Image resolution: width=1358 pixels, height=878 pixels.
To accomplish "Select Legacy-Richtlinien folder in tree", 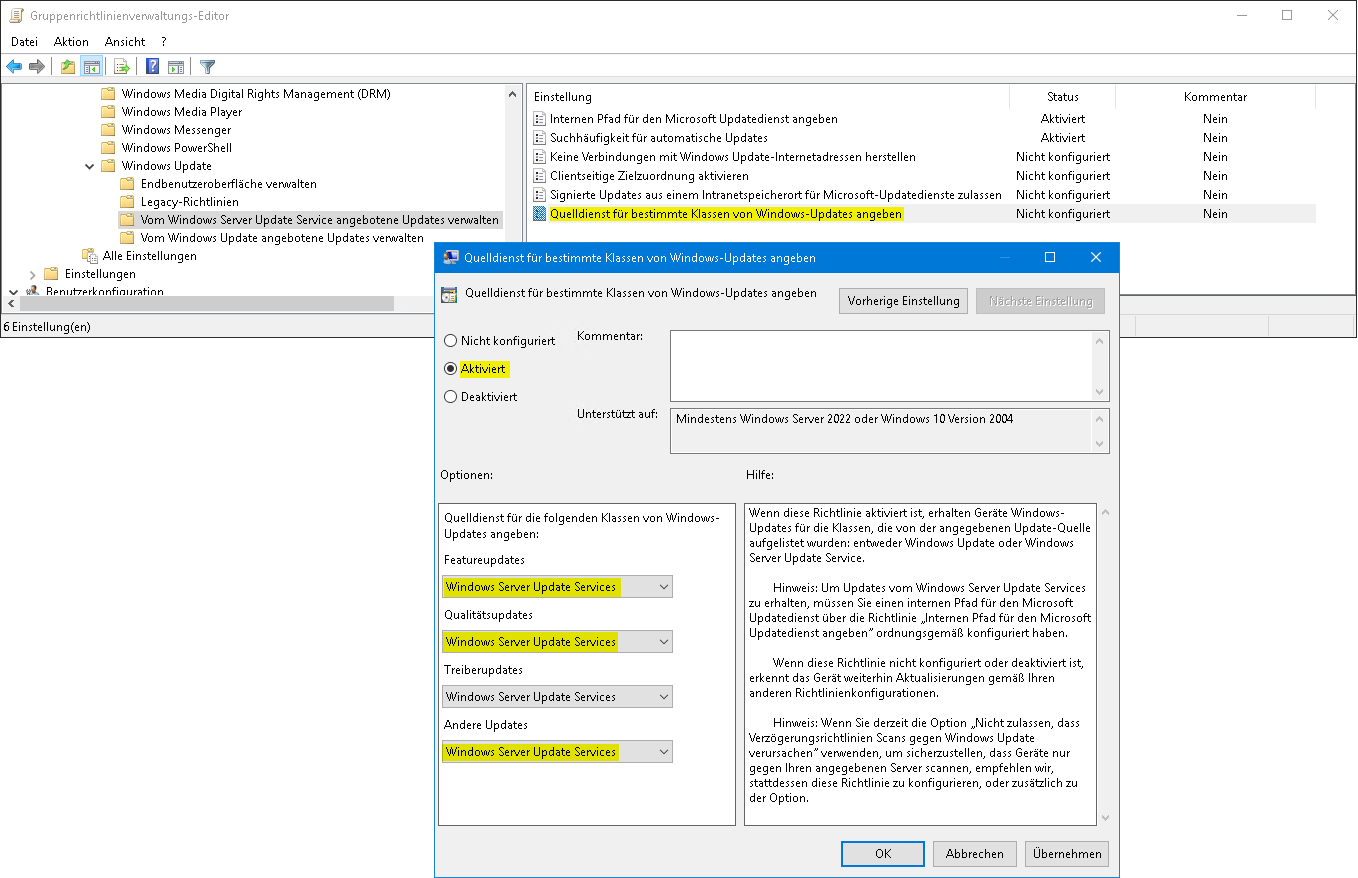I will tap(189, 202).
